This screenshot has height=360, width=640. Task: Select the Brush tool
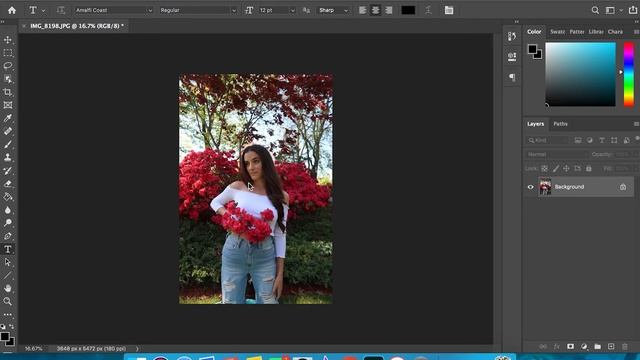[8, 144]
